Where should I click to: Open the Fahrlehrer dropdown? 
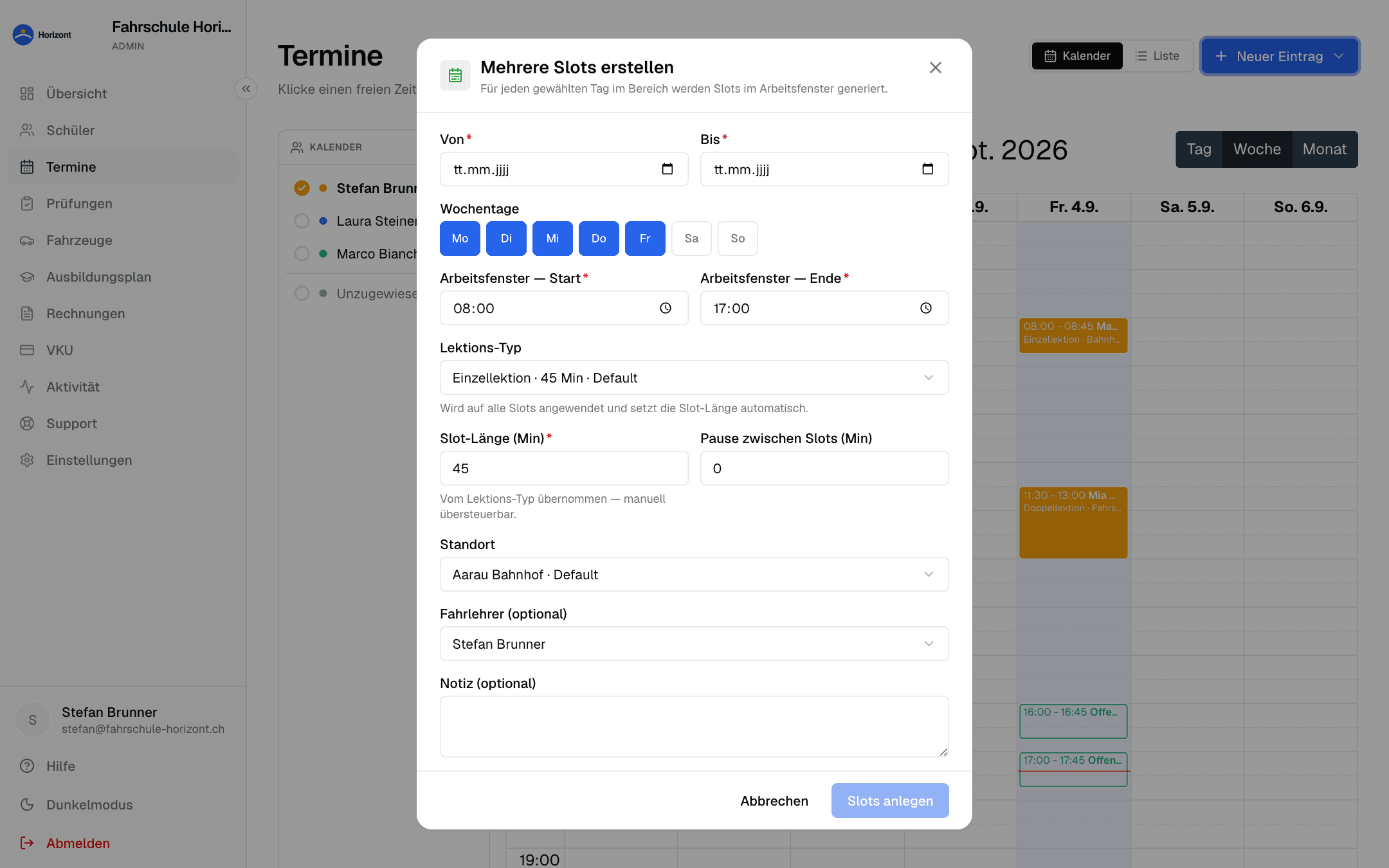pyautogui.click(x=694, y=644)
